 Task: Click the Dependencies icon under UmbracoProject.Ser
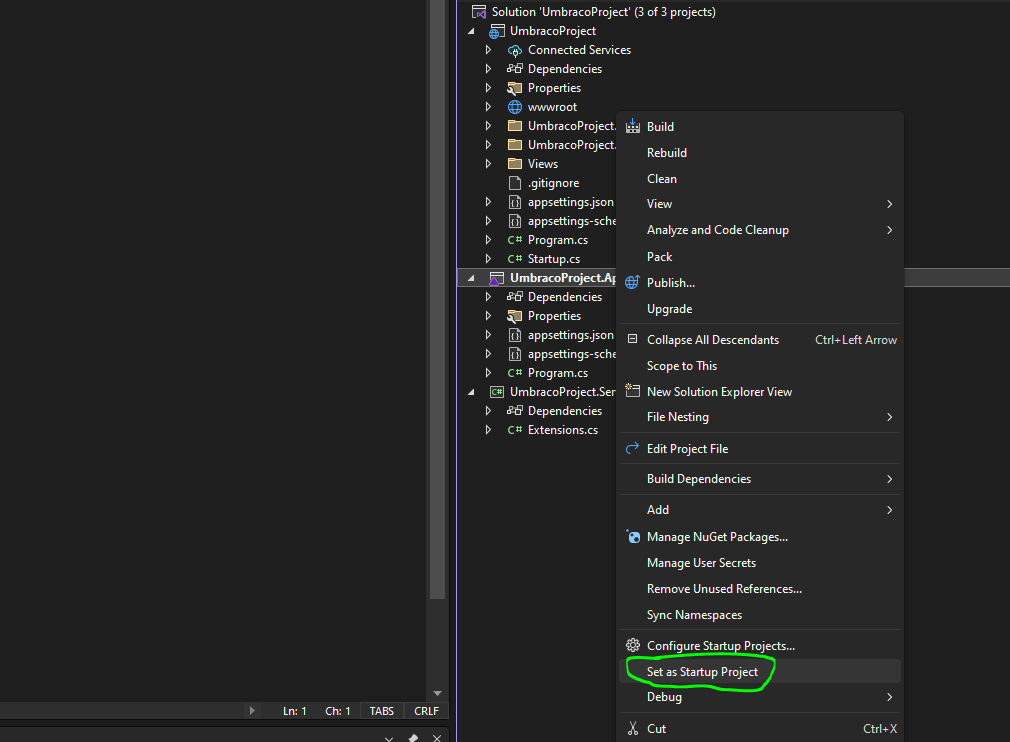tap(515, 410)
